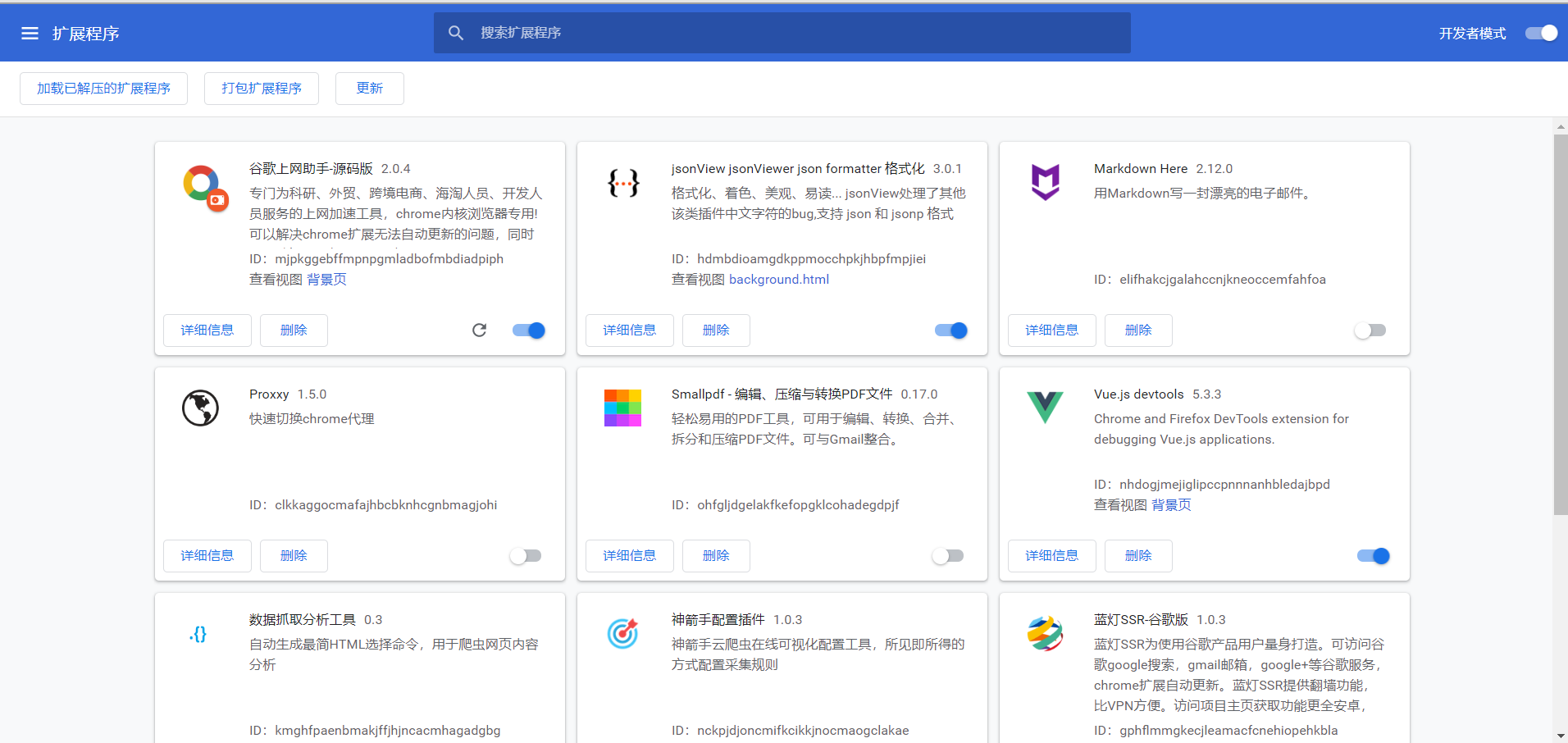Click the 蓝灯SSR-谷歌版 title text
1568x743 pixels.
[1141, 620]
